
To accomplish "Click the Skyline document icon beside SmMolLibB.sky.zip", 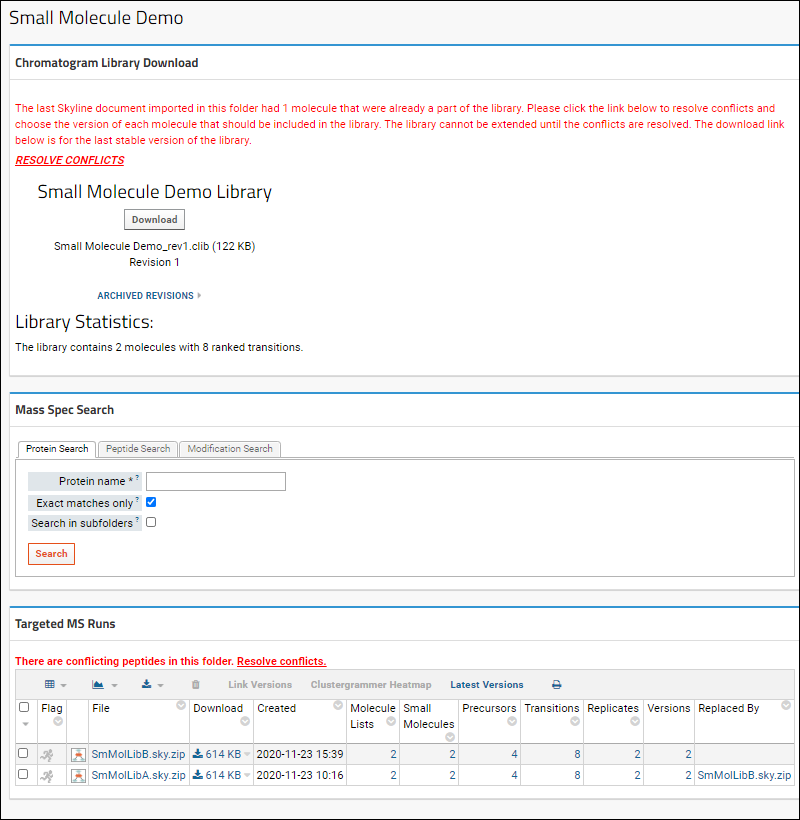I will (x=78, y=755).
